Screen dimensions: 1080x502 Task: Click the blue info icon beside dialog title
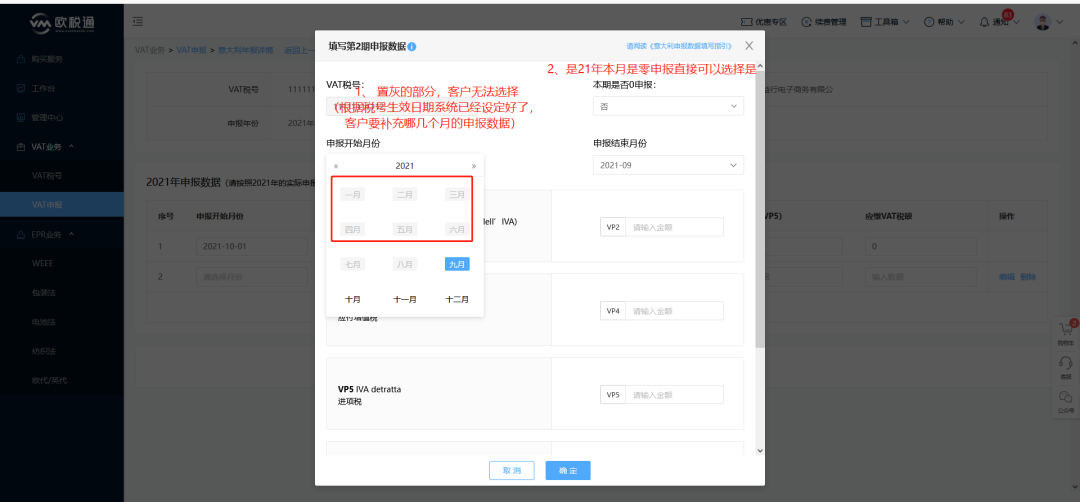pyautogui.click(x=411, y=47)
